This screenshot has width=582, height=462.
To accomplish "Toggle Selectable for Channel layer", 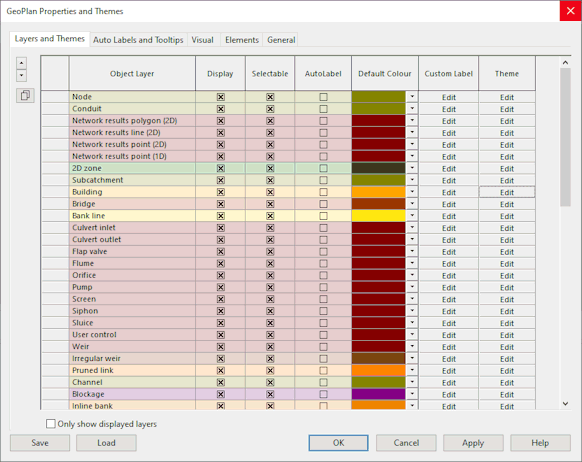I will coord(270,382).
